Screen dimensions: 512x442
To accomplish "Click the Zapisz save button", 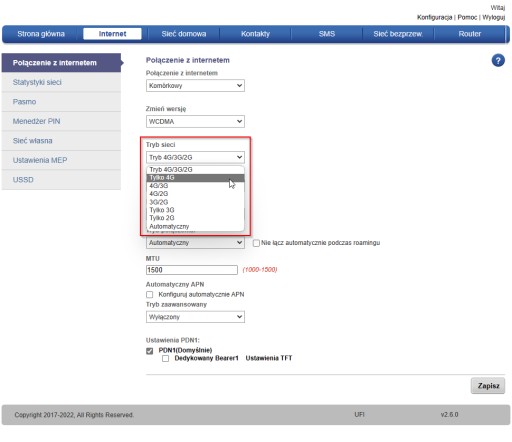I will [488, 386].
